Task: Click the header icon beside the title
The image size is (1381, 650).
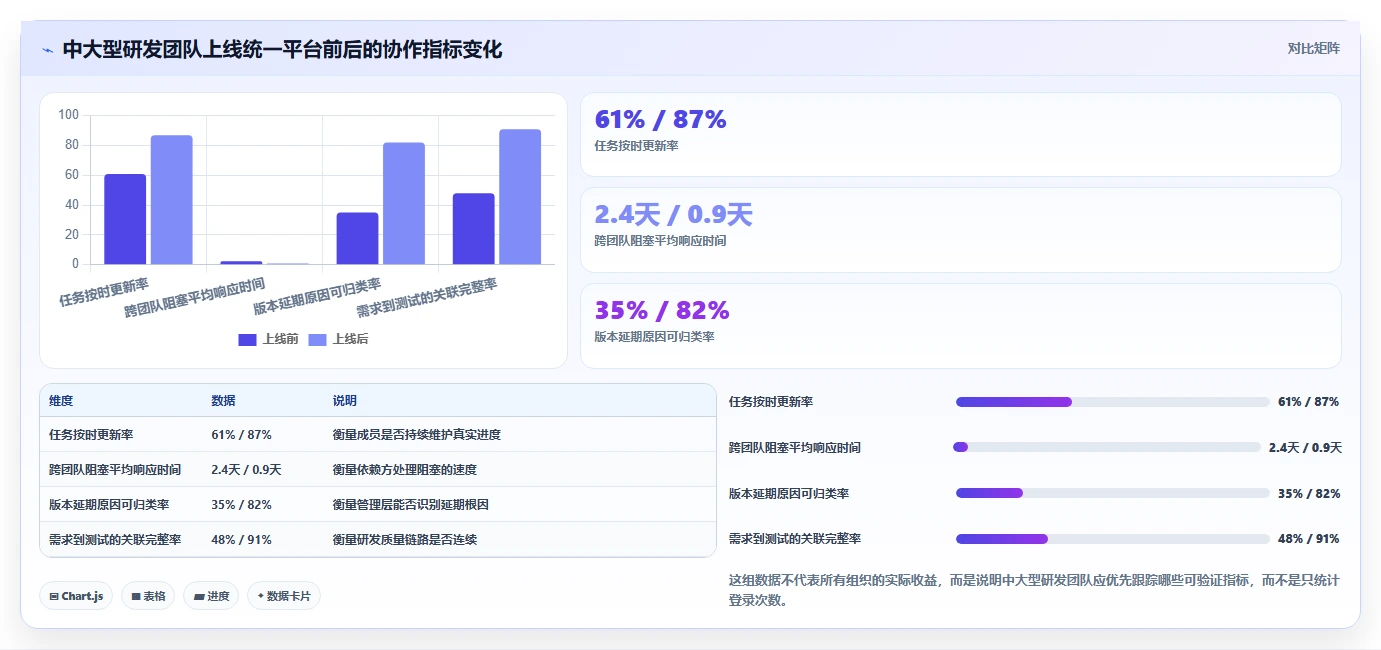Action: coord(47,50)
